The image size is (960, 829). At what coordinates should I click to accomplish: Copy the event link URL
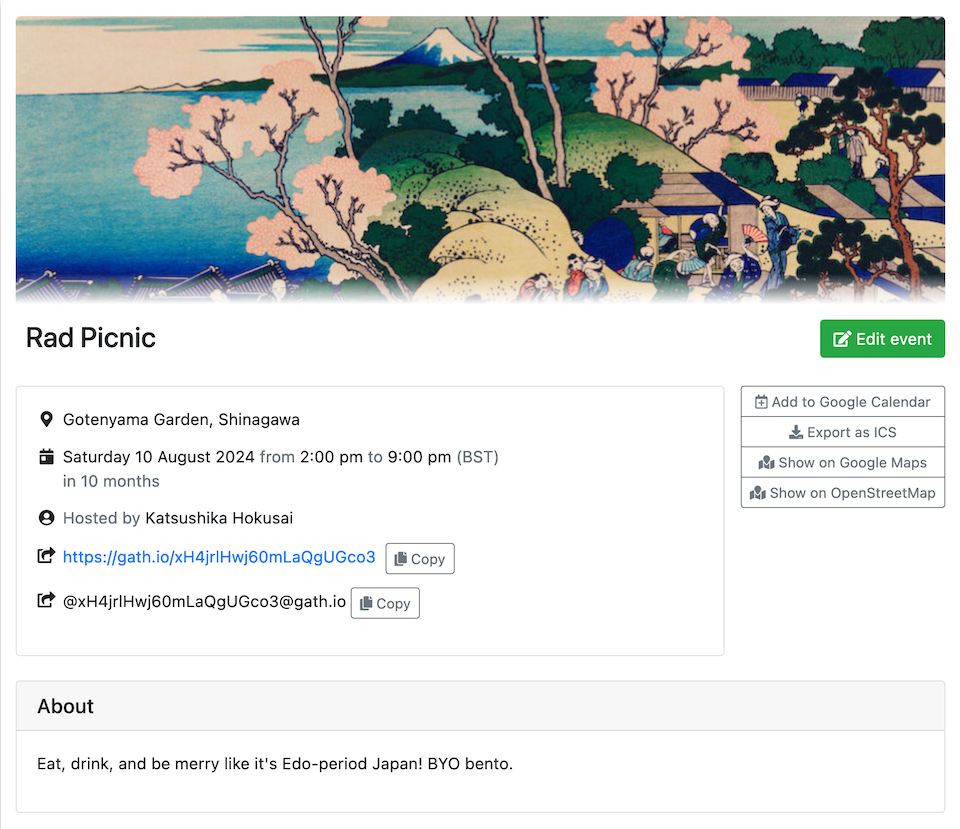point(419,558)
